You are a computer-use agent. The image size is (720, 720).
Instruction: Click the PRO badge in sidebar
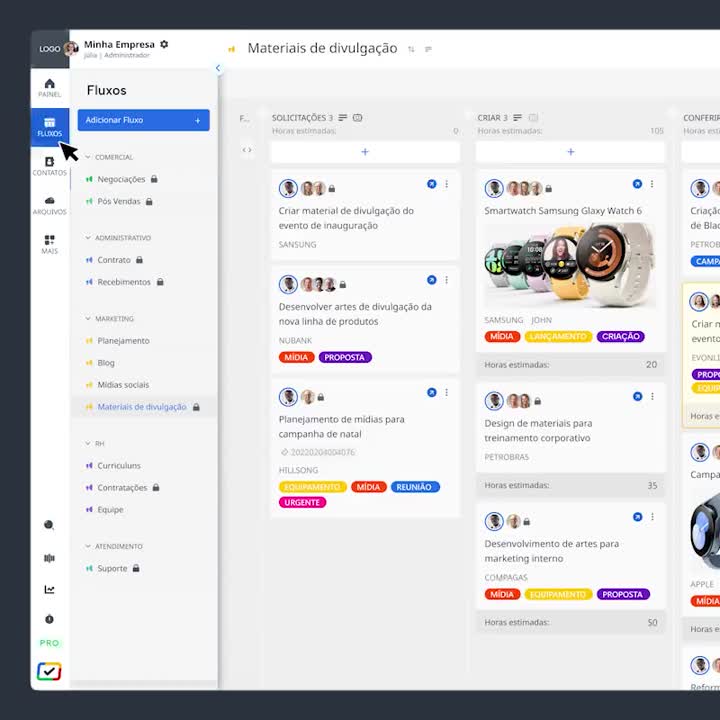(x=49, y=643)
